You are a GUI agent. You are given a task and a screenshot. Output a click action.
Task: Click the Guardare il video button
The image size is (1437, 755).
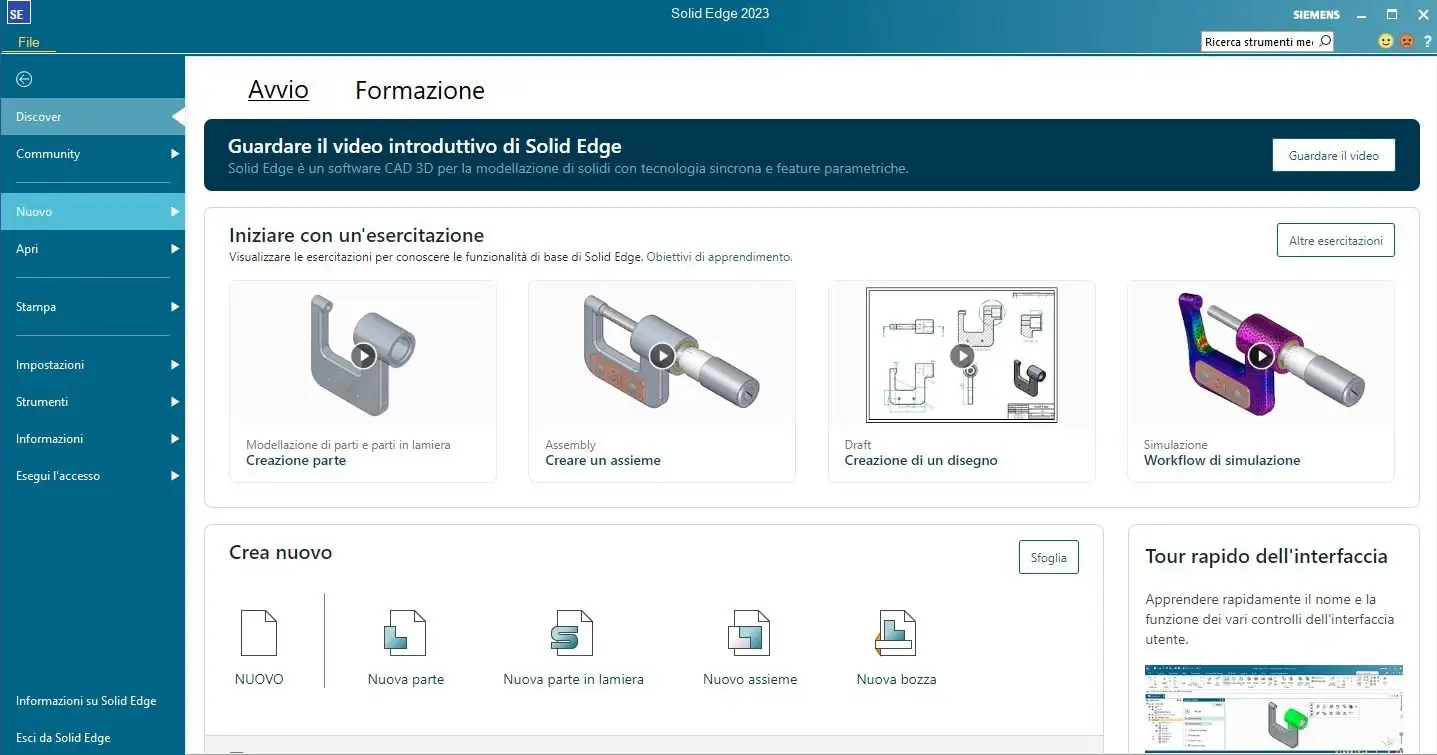(1333, 156)
